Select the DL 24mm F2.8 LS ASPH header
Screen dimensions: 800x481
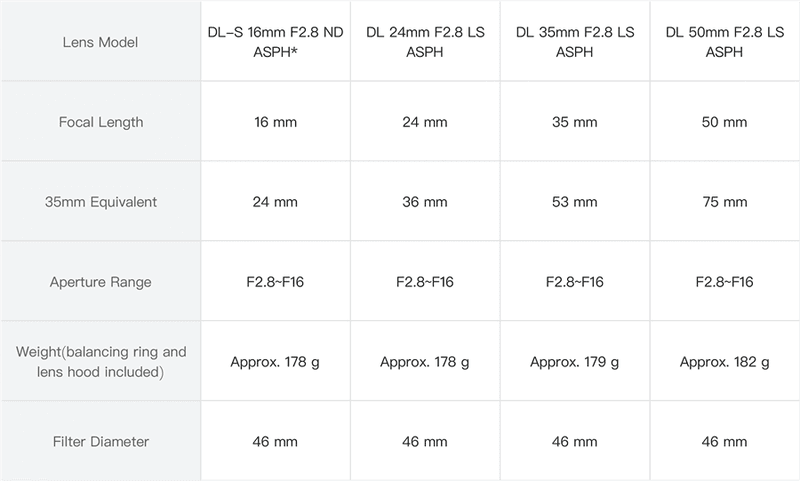pos(425,42)
